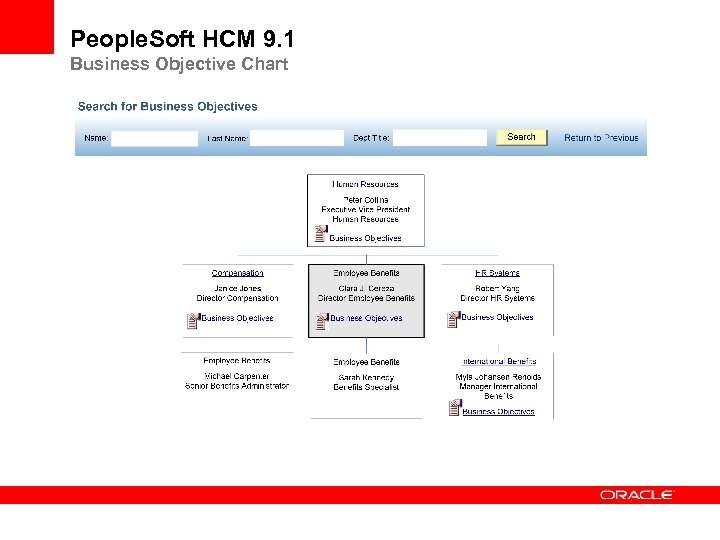The height and width of the screenshot is (540, 720).
Task: Click the Search for Business Objectives heading
Action: pos(168,107)
